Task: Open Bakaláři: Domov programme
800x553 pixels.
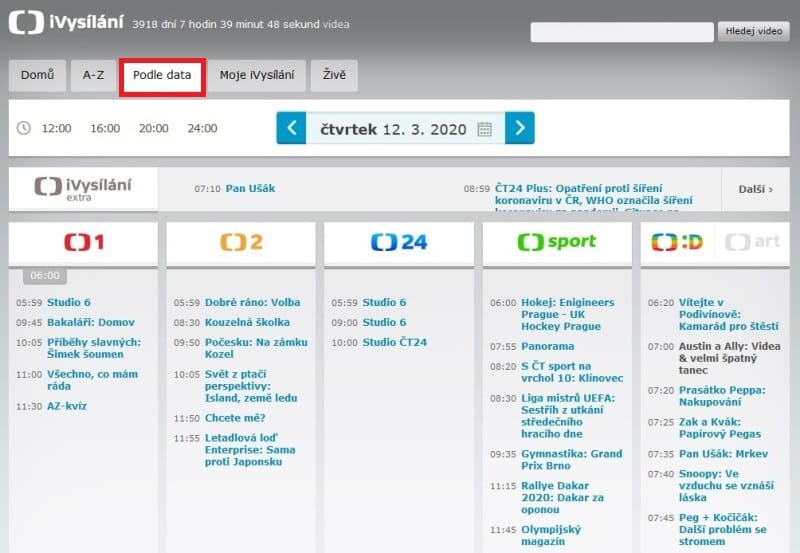Action: click(91, 322)
